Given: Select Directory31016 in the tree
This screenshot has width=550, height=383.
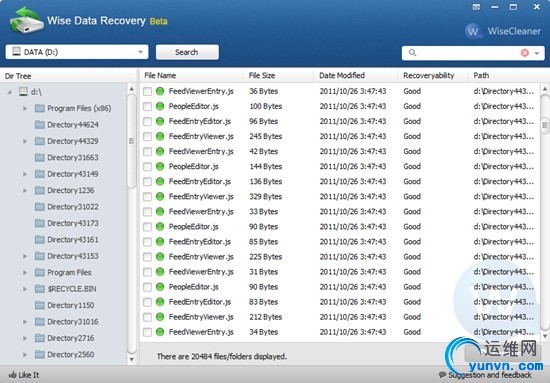Looking at the screenshot, I should click(73, 322).
